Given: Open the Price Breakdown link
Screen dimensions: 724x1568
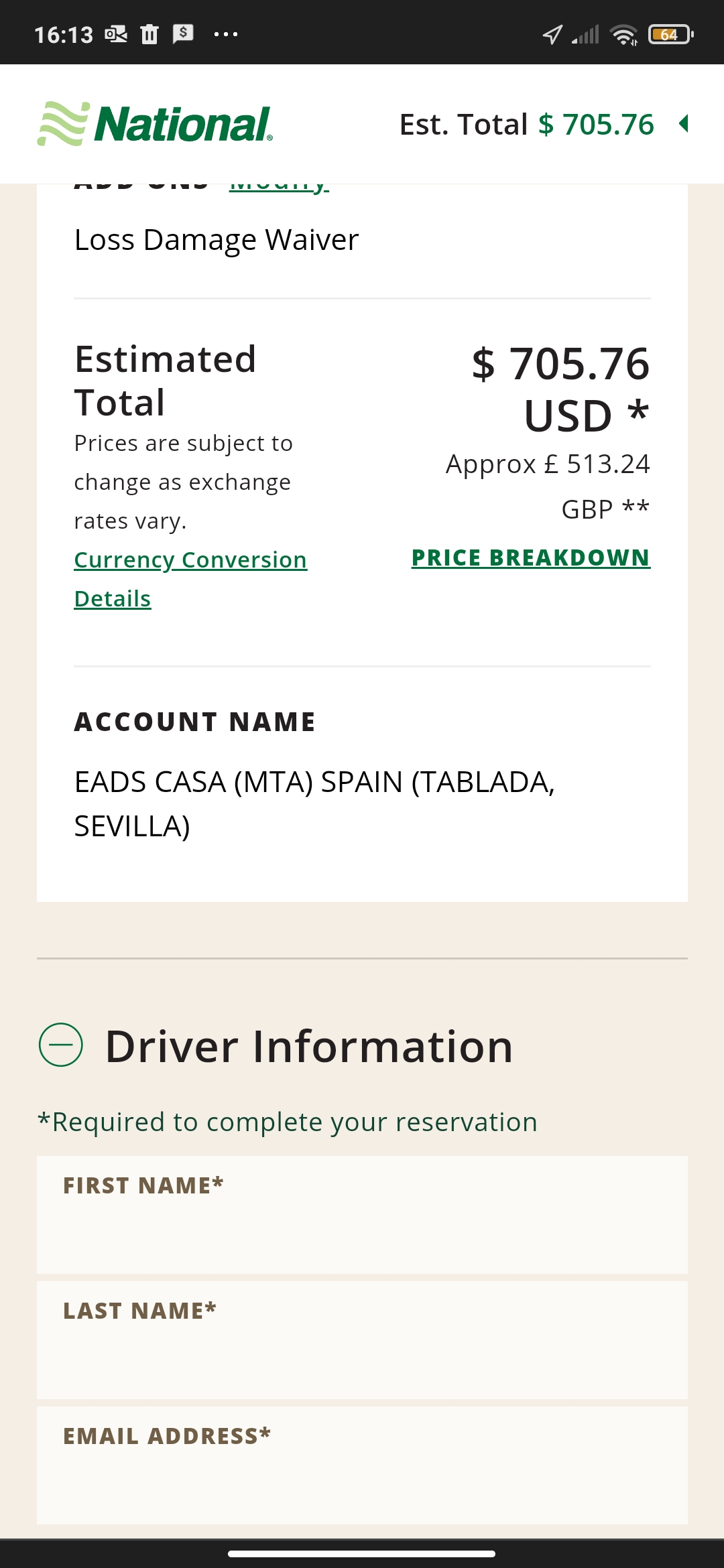Looking at the screenshot, I should (x=530, y=558).
